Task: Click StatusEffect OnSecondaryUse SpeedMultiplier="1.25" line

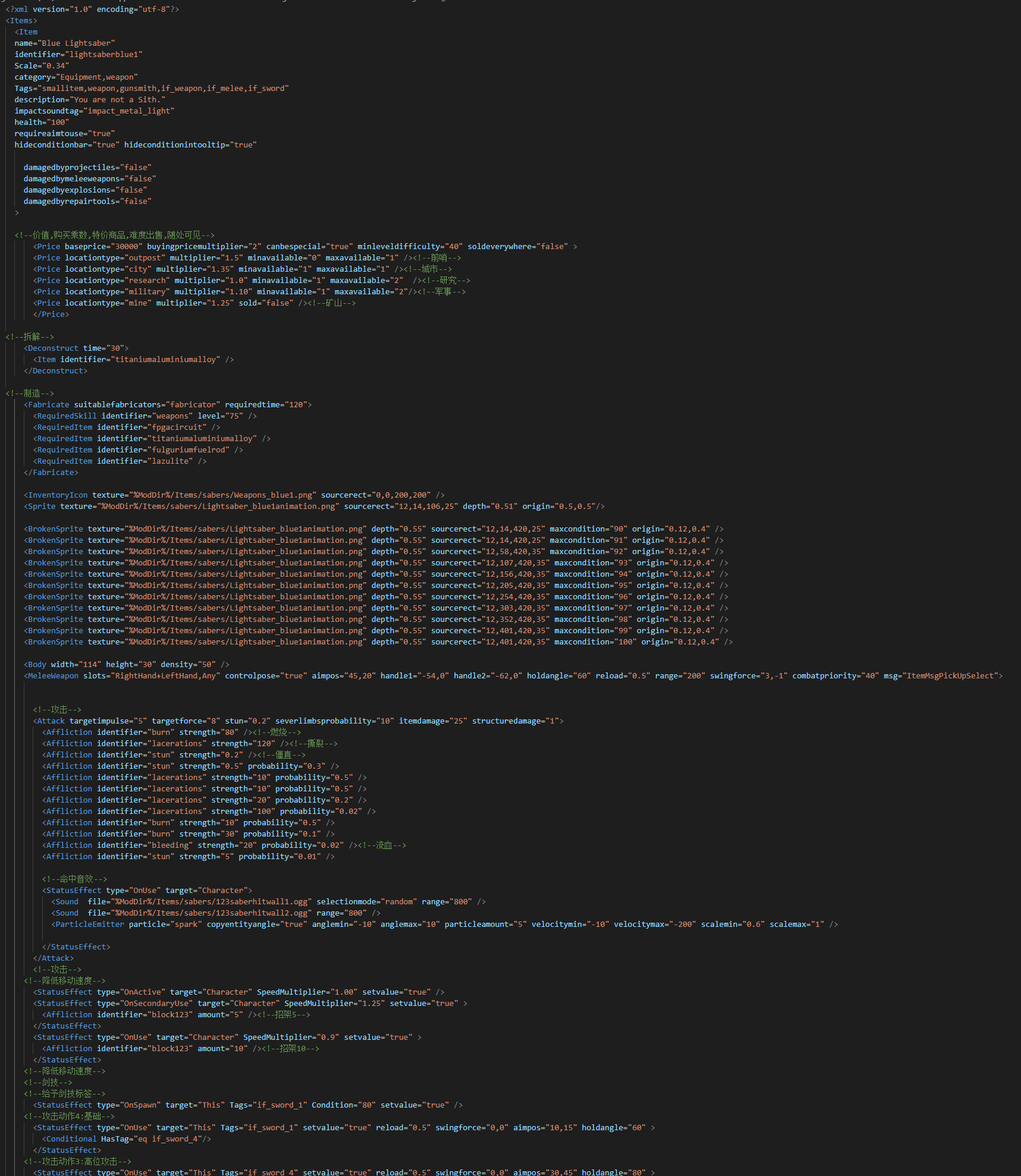Action: point(250,1004)
